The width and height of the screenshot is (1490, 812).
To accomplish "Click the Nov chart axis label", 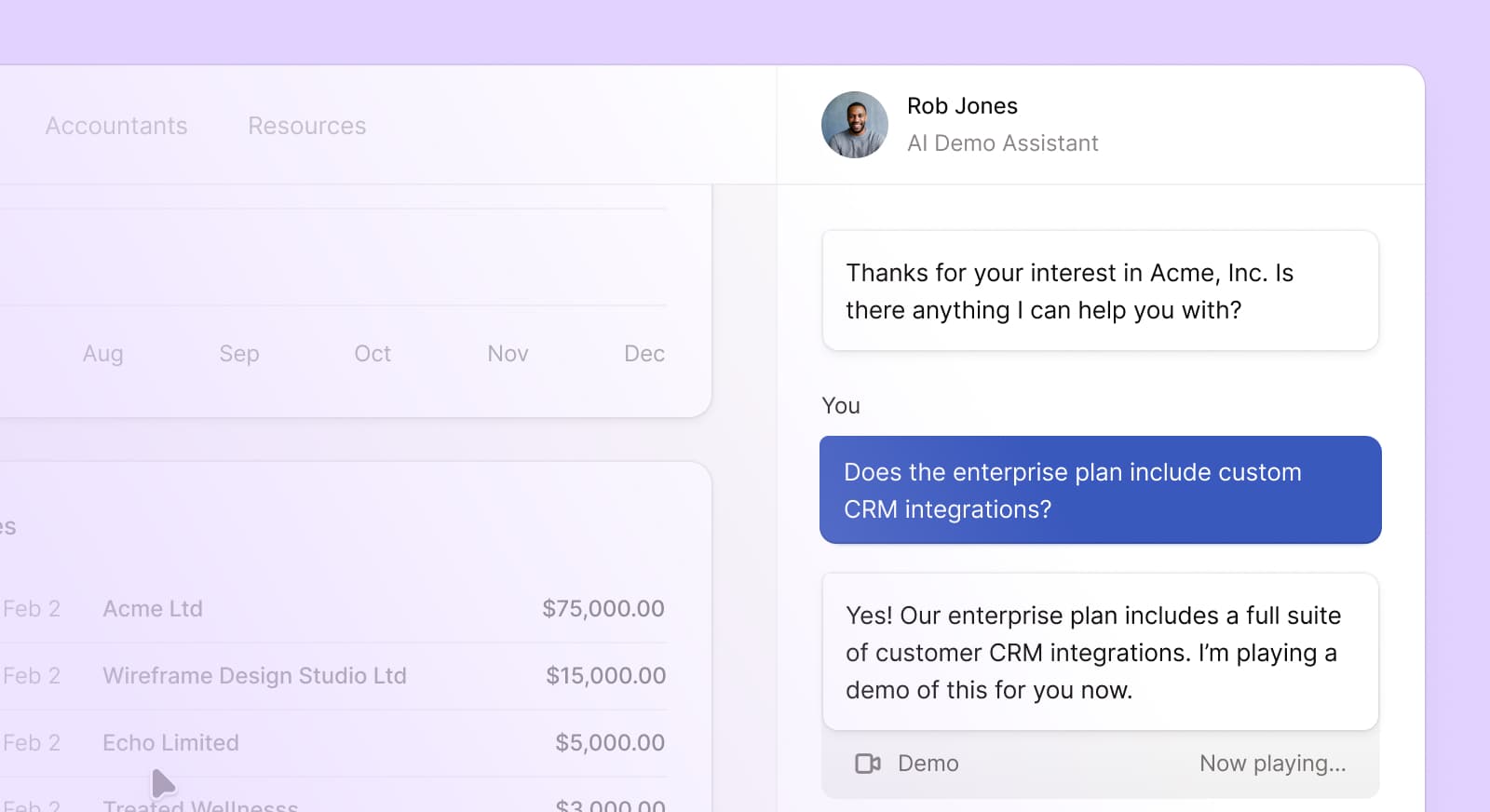I will [508, 354].
